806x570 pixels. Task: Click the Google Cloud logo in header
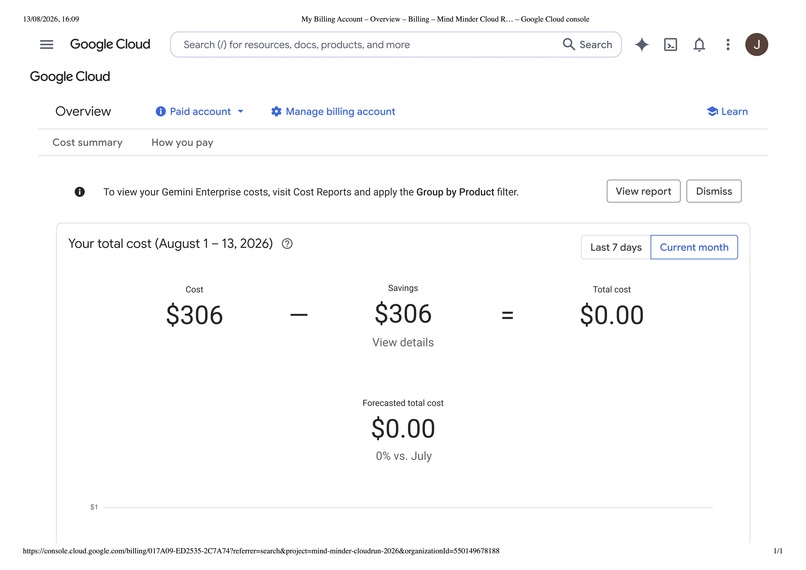(x=110, y=45)
